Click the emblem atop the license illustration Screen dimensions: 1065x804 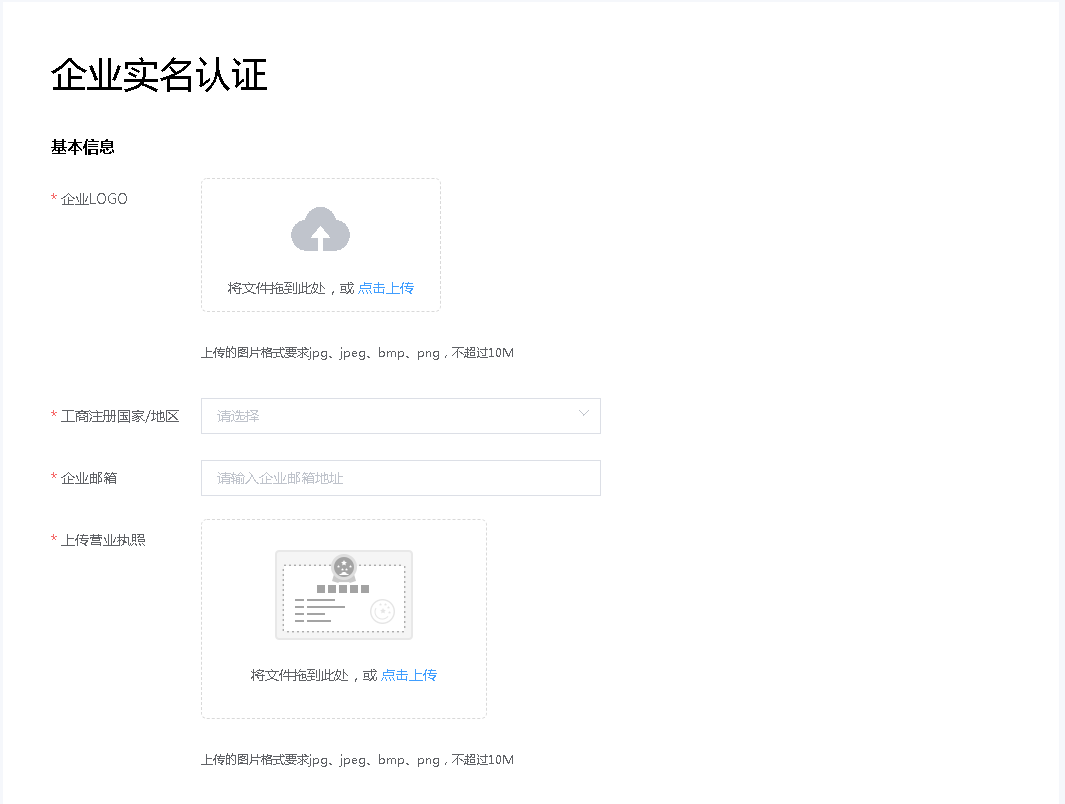(344, 567)
